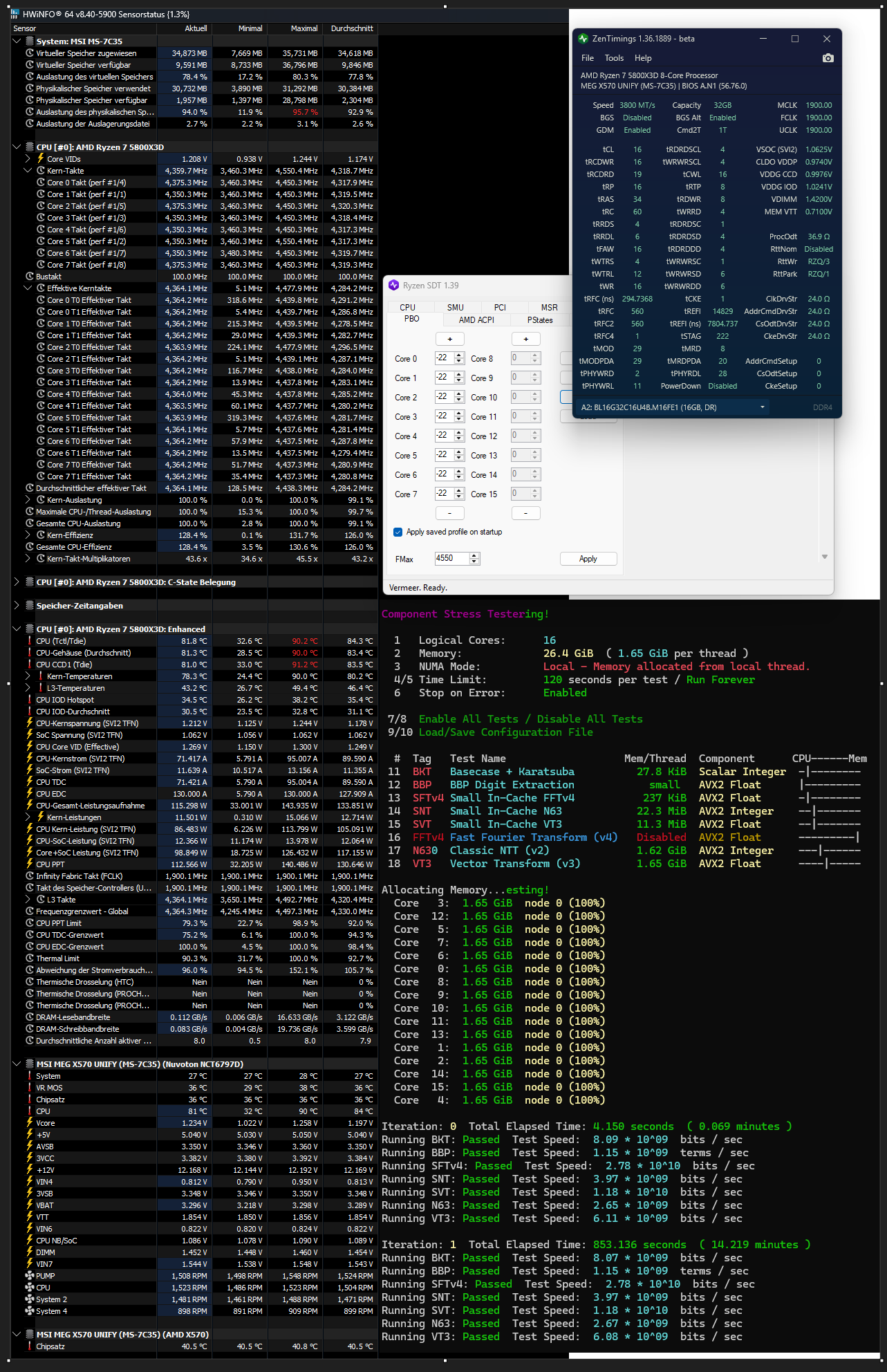Toggle Apply saved profile on startup checkbox
The image size is (887, 1372).
point(398,532)
